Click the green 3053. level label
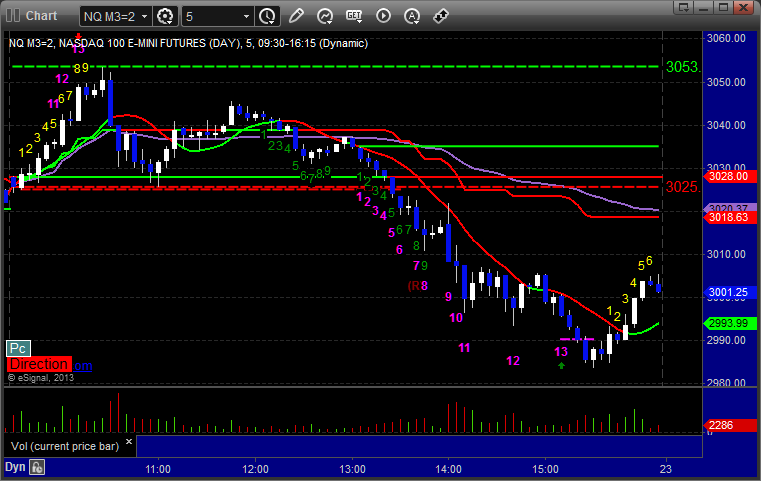Viewport: 761px width, 481px height. click(683, 67)
